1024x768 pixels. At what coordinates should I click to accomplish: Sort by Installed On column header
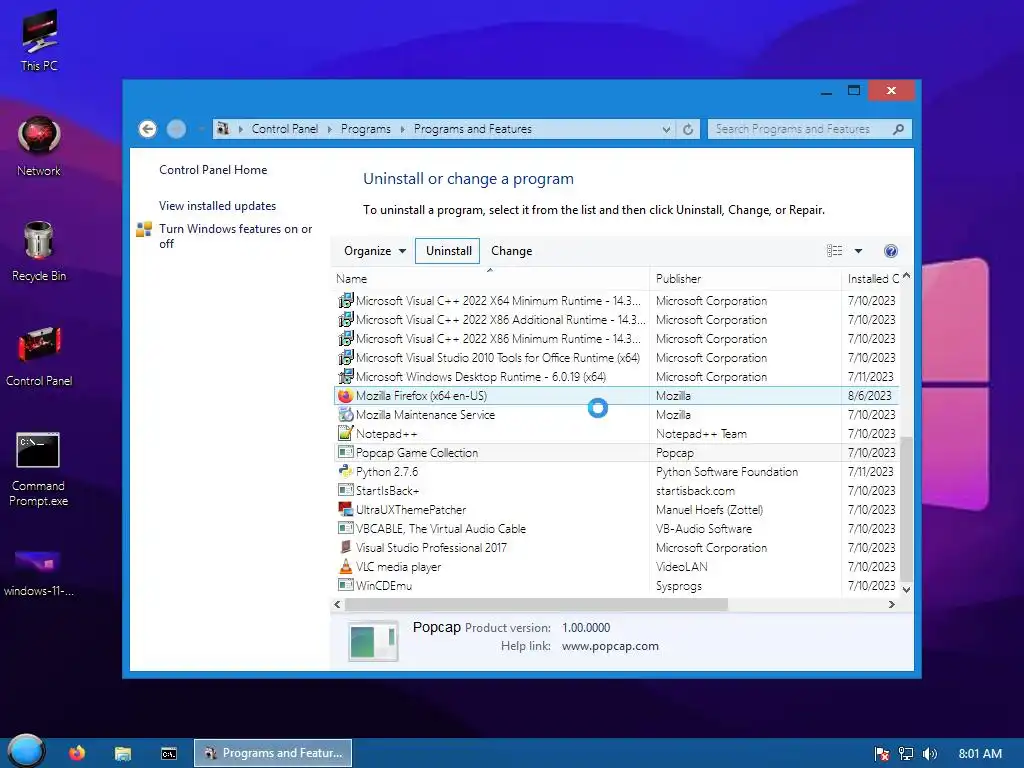click(871, 279)
